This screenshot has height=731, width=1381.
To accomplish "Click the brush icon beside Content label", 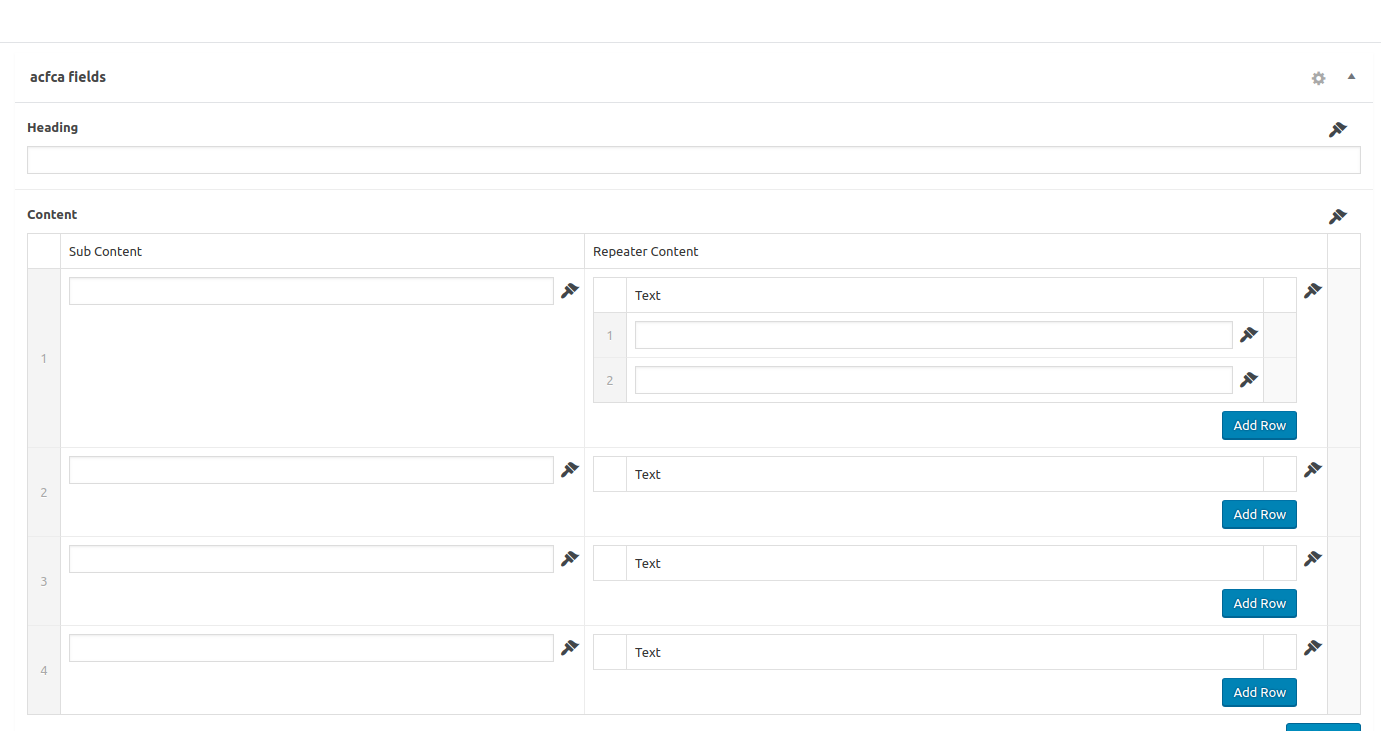I will [x=1338, y=216].
